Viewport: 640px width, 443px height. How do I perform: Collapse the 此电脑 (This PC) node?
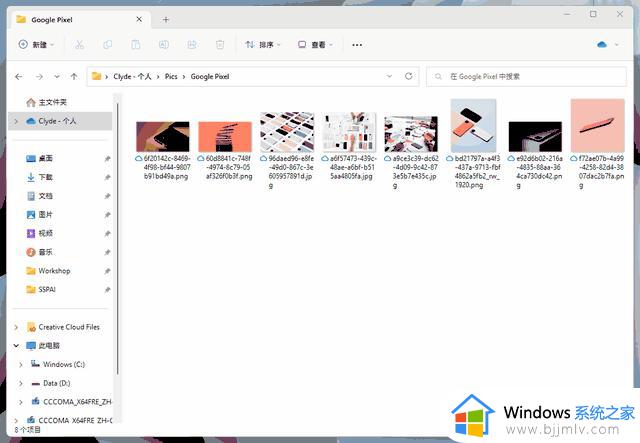16,346
